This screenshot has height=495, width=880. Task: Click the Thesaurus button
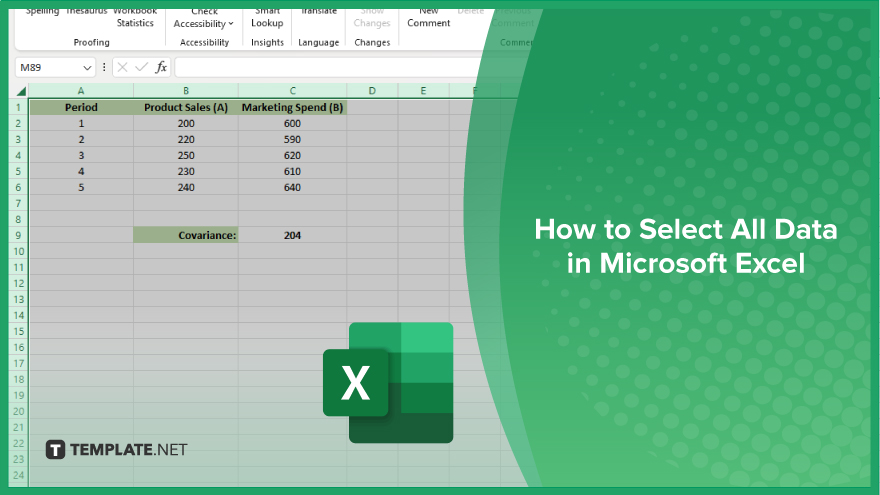(x=86, y=11)
